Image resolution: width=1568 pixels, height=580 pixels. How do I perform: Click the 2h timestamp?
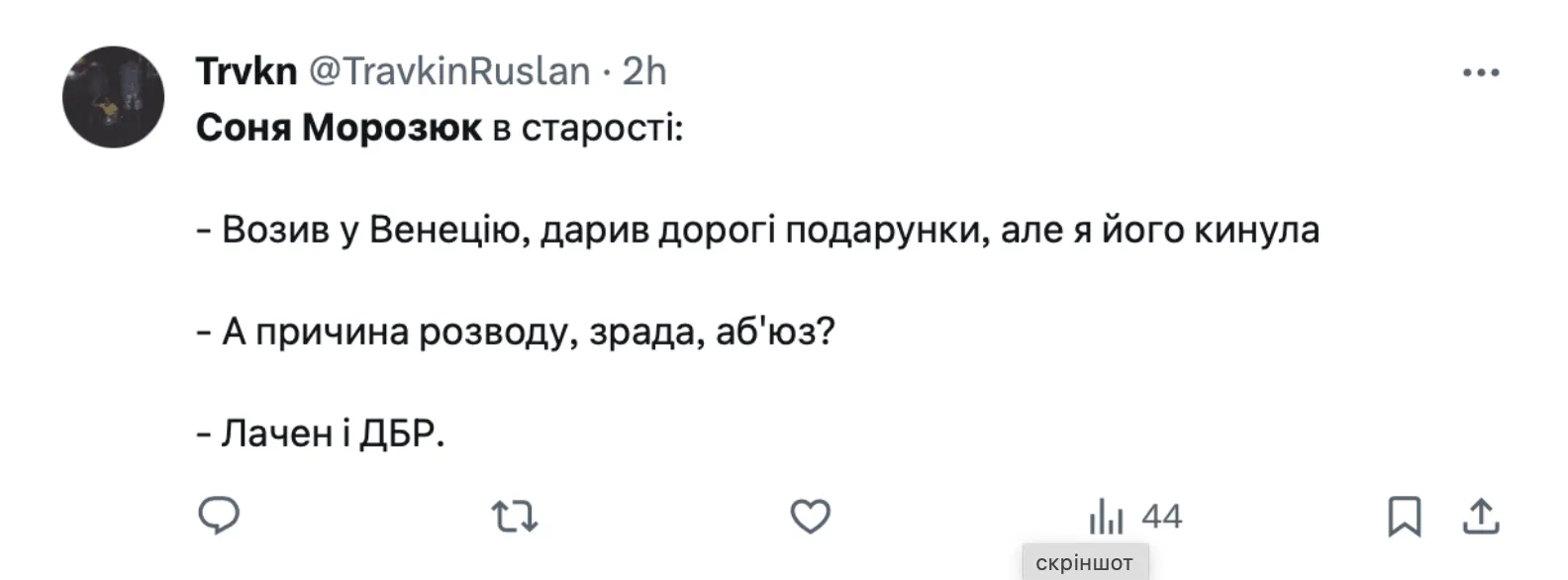pos(644,71)
